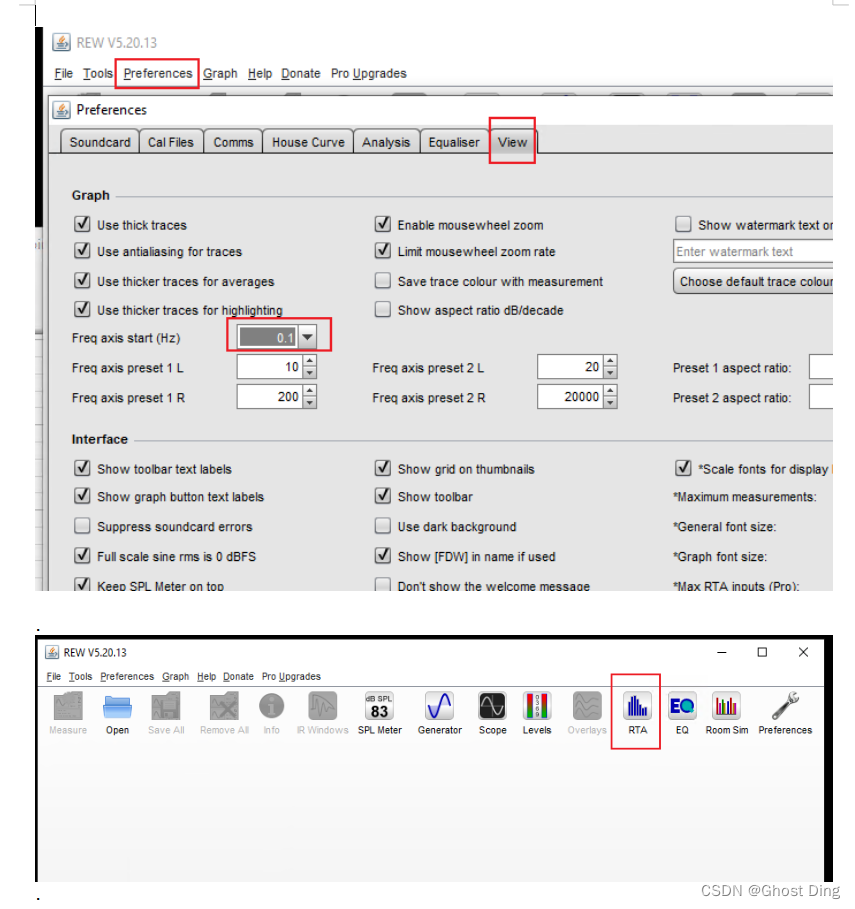The image size is (855, 909).
Task: Enable Save trace colour with measurement
Action: [383, 281]
